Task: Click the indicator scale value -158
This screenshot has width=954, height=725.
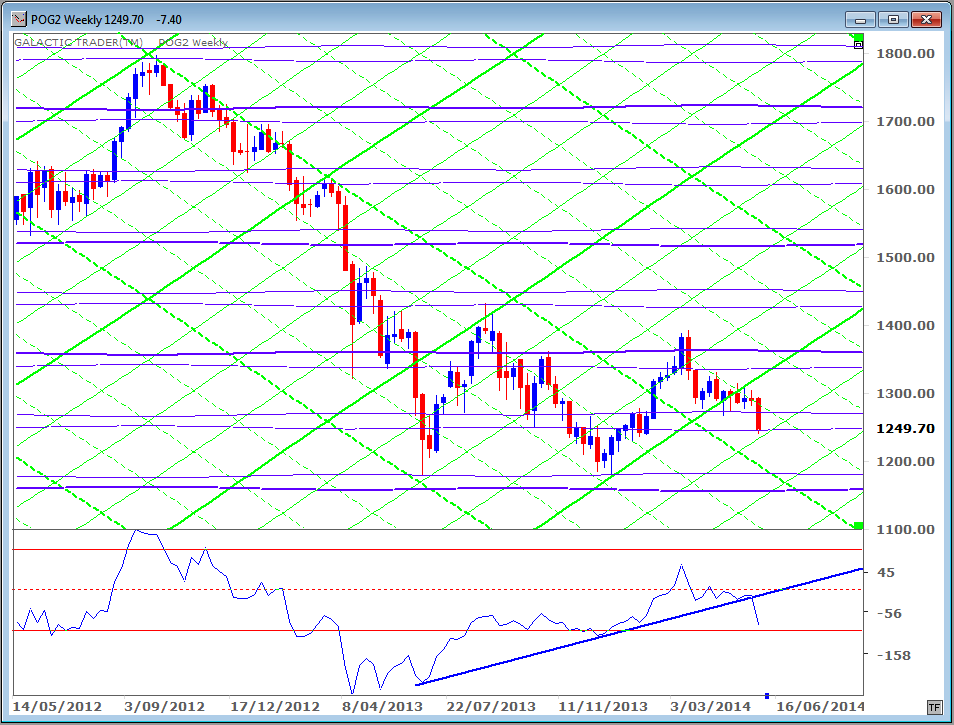Action: [x=893, y=655]
